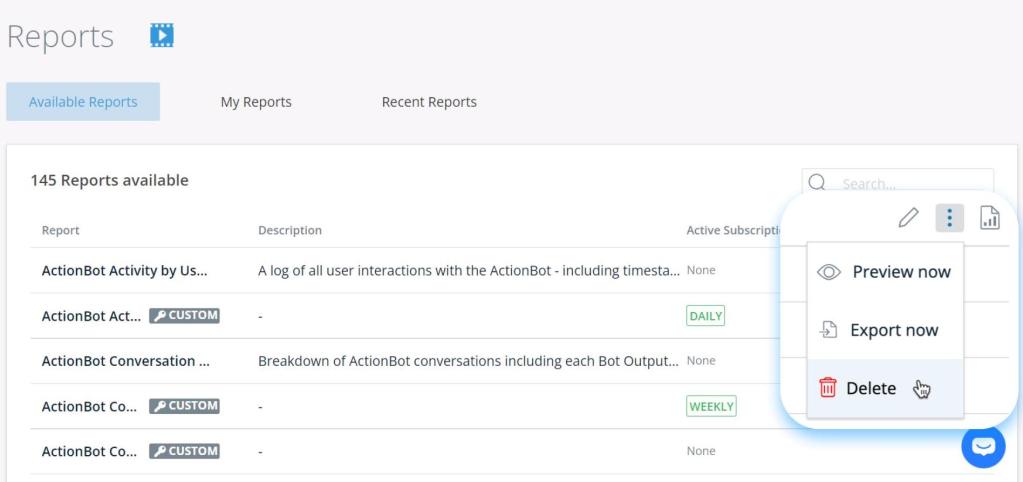The width and height of the screenshot is (1023, 482).
Task: Click the video tutorial icon next to Reports
Action: (160, 35)
